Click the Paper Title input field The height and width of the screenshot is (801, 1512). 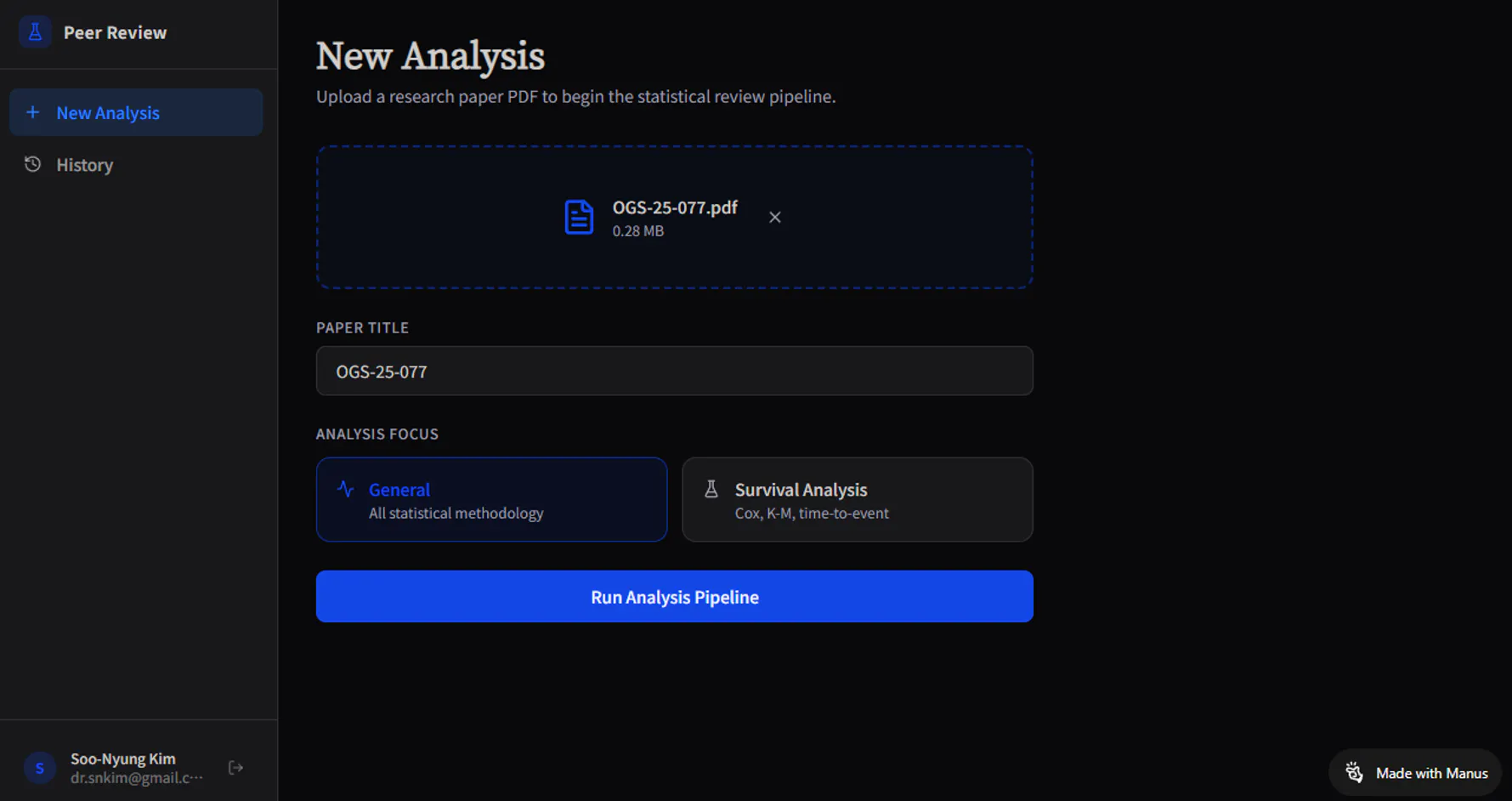coord(674,371)
